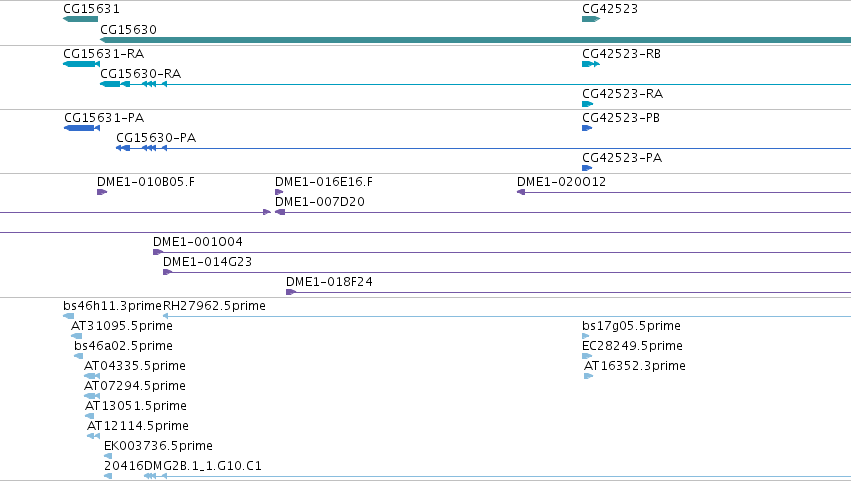The height and width of the screenshot is (481, 851).
Task: Click the AT12114.5prime EST glyph
Action: 93,437
